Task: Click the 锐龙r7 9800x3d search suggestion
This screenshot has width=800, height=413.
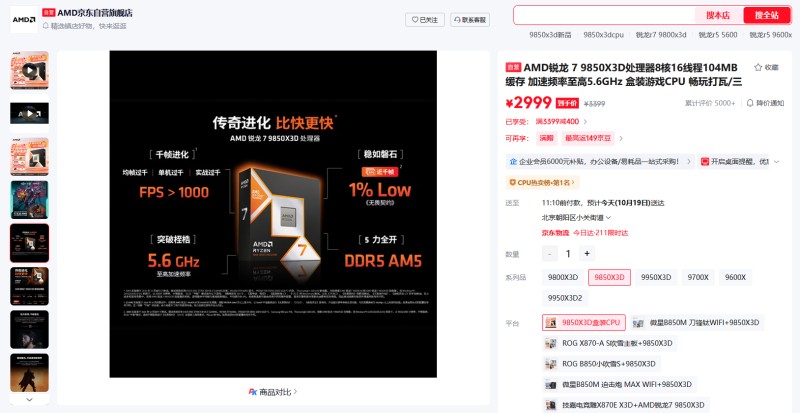Action: (x=661, y=35)
